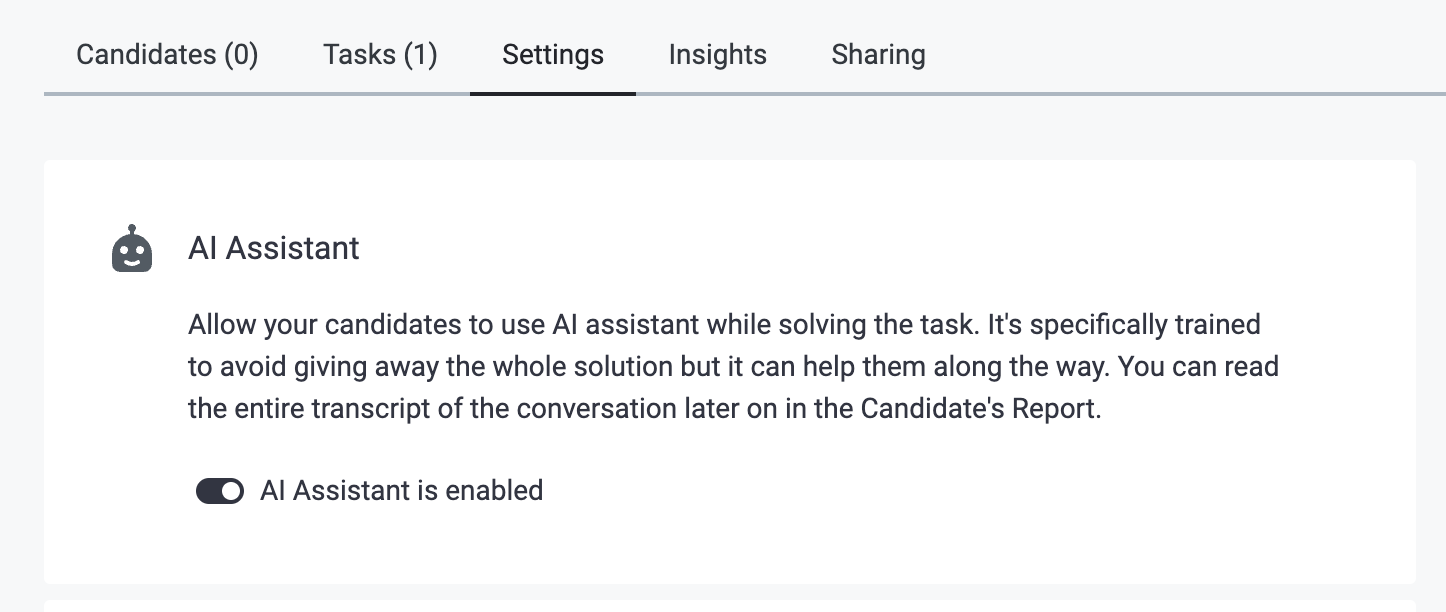Click the text 'AI Assistant is enabled'
This screenshot has height=612, width=1446.
point(400,490)
